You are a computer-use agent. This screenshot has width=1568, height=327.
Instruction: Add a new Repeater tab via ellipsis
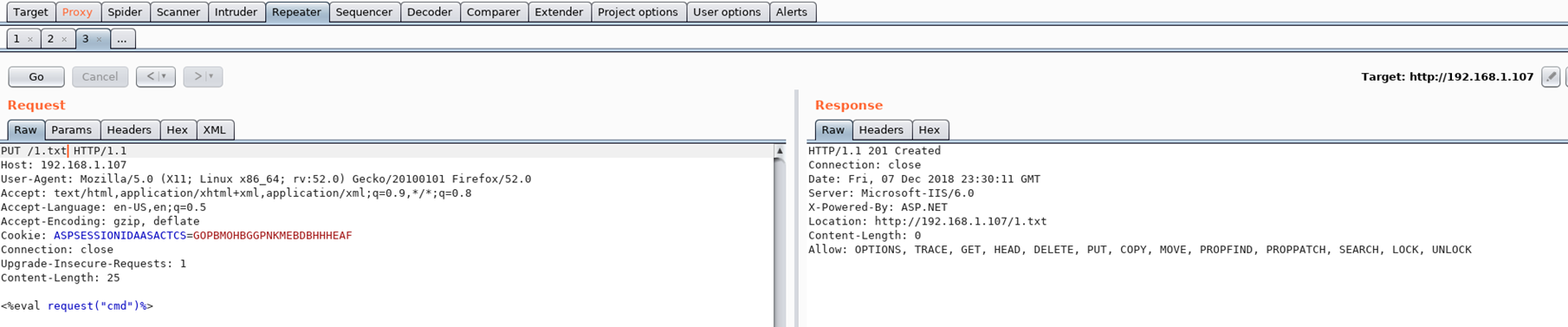[122, 39]
